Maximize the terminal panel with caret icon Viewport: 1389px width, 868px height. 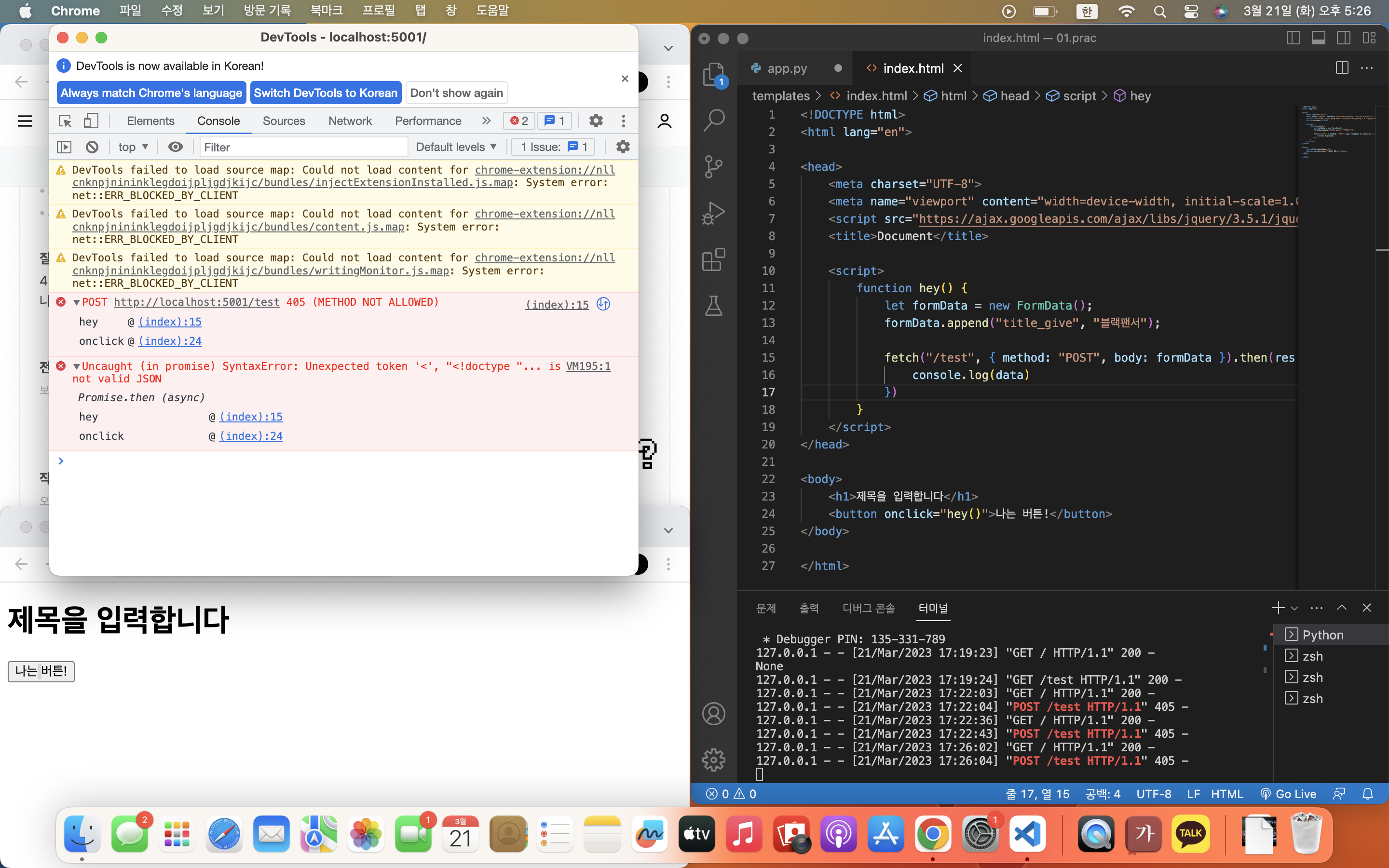click(1342, 608)
